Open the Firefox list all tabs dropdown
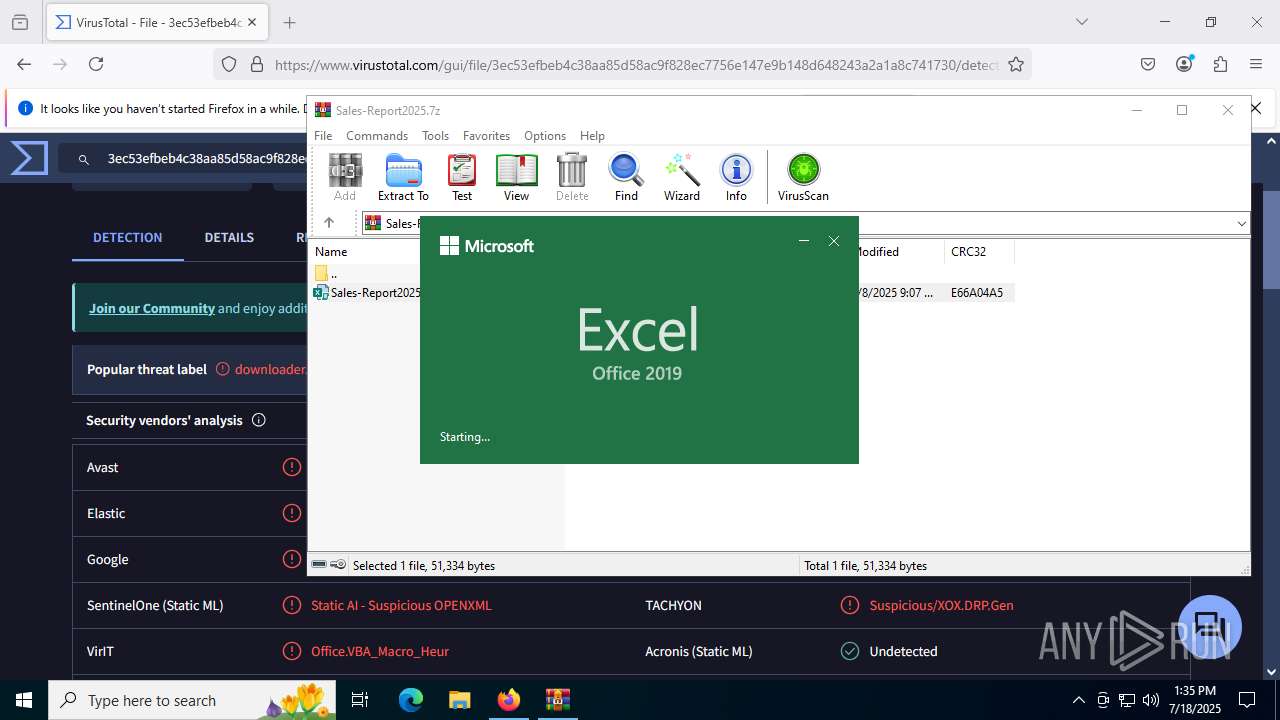 coord(1081,22)
